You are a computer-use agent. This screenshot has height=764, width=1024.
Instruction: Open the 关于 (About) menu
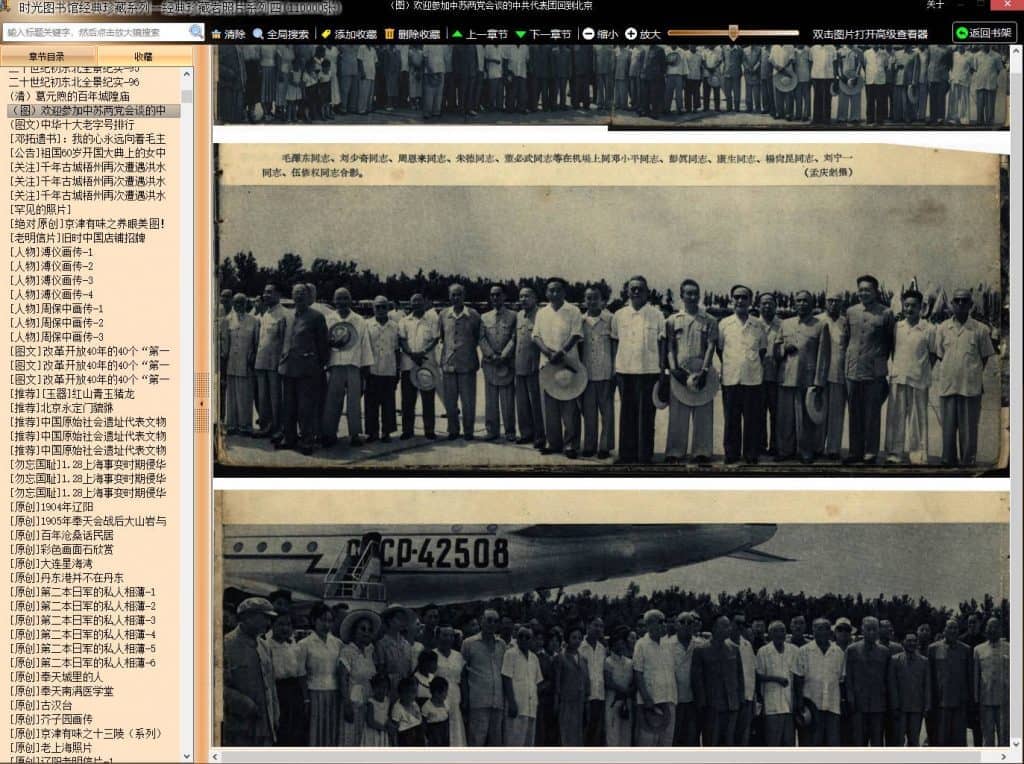pos(935,5)
